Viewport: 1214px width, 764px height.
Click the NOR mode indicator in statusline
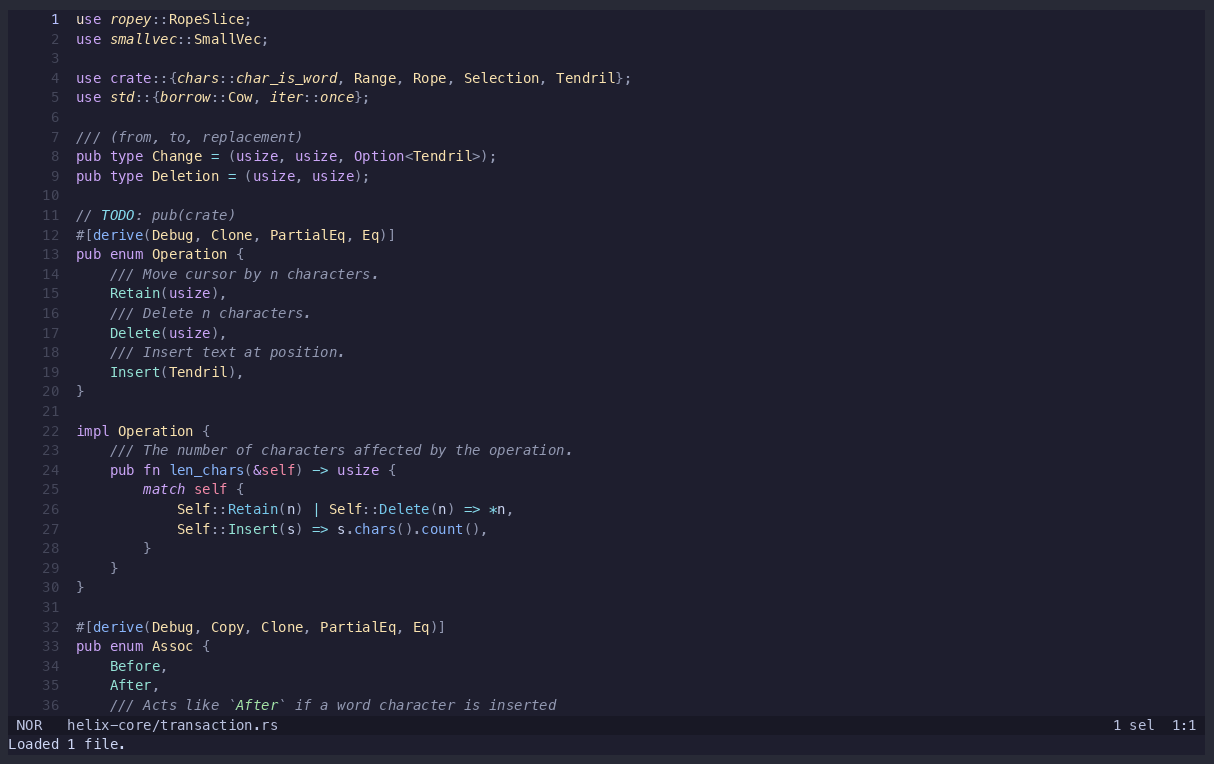pyautogui.click(x=29, y=725)
